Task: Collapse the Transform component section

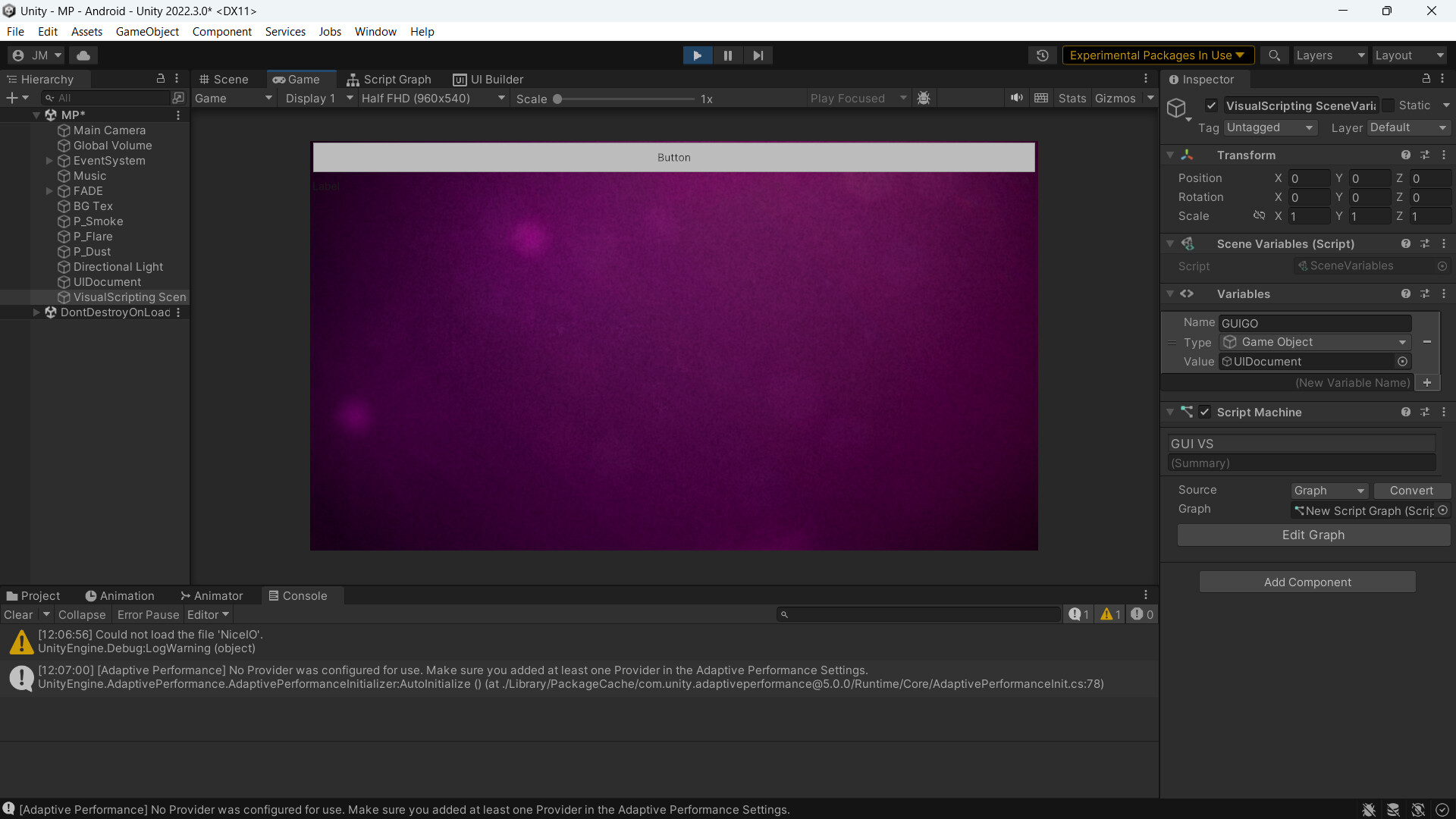Action: pyautogui.click(x=1170, y=155)
